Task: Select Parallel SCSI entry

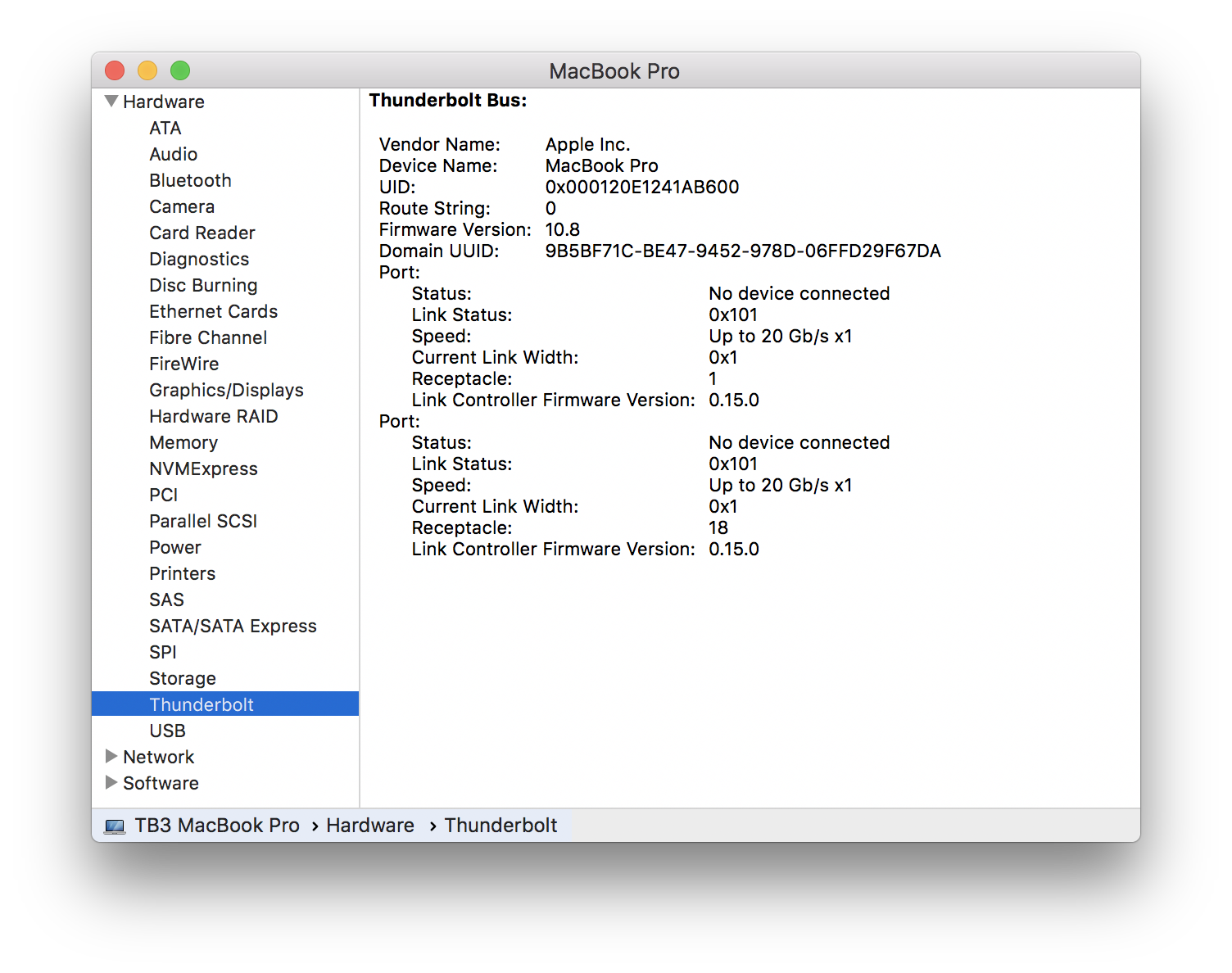Action: tap(203, 521)
